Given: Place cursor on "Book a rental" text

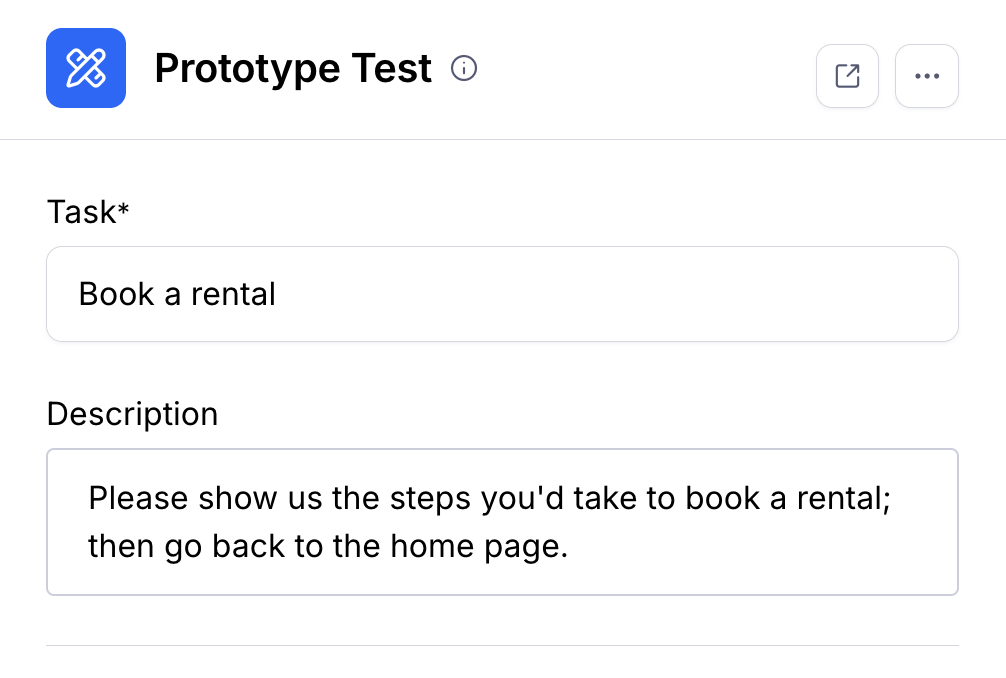Looking at the screenshot, I should click(177, 294).
